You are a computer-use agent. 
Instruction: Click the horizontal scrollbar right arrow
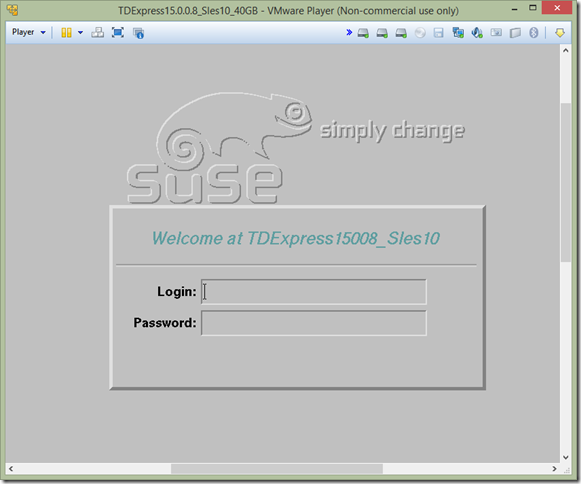point(554,469)
